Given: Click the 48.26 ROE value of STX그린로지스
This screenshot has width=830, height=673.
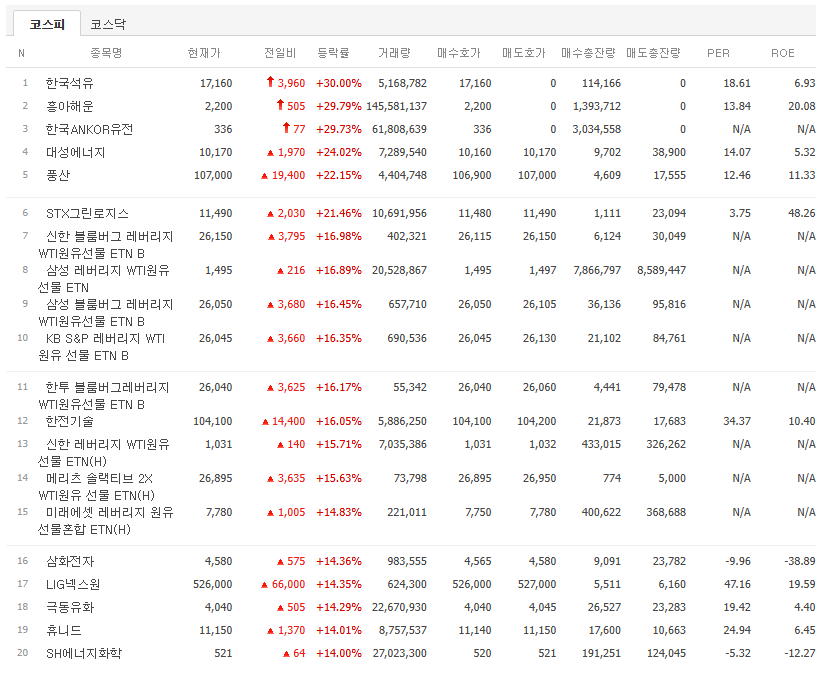Looking at the screenshot, I should click(x=801, y=213).
